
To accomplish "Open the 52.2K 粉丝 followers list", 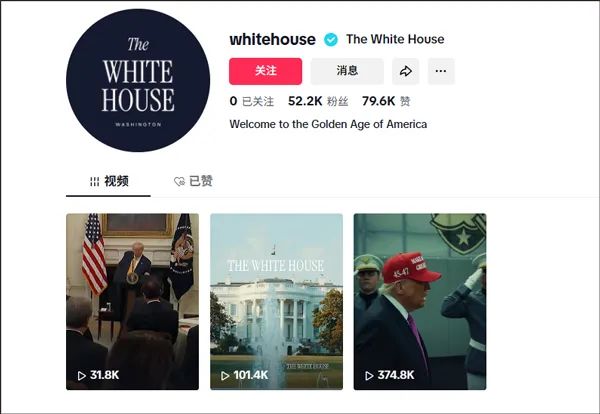I will point(318,101).
